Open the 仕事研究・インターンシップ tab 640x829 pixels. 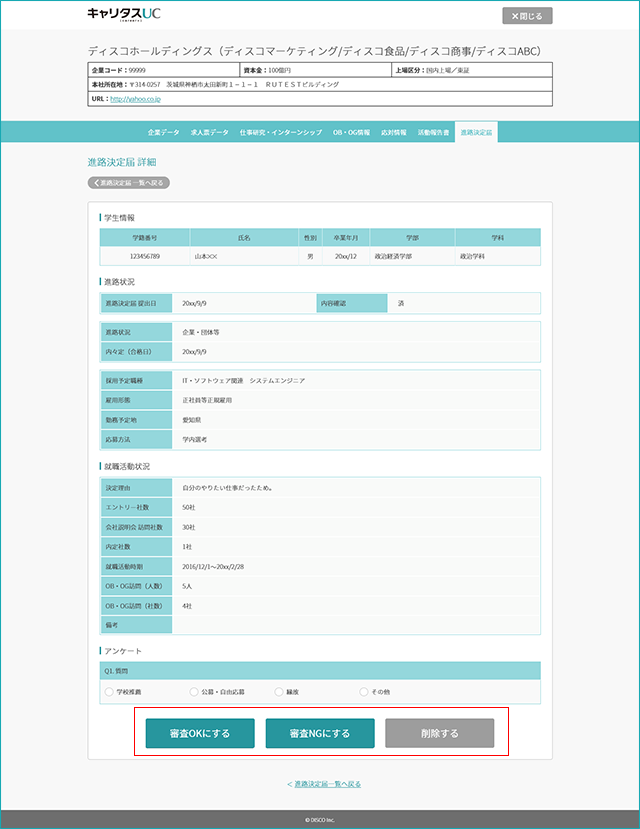(x=281, y=132)
